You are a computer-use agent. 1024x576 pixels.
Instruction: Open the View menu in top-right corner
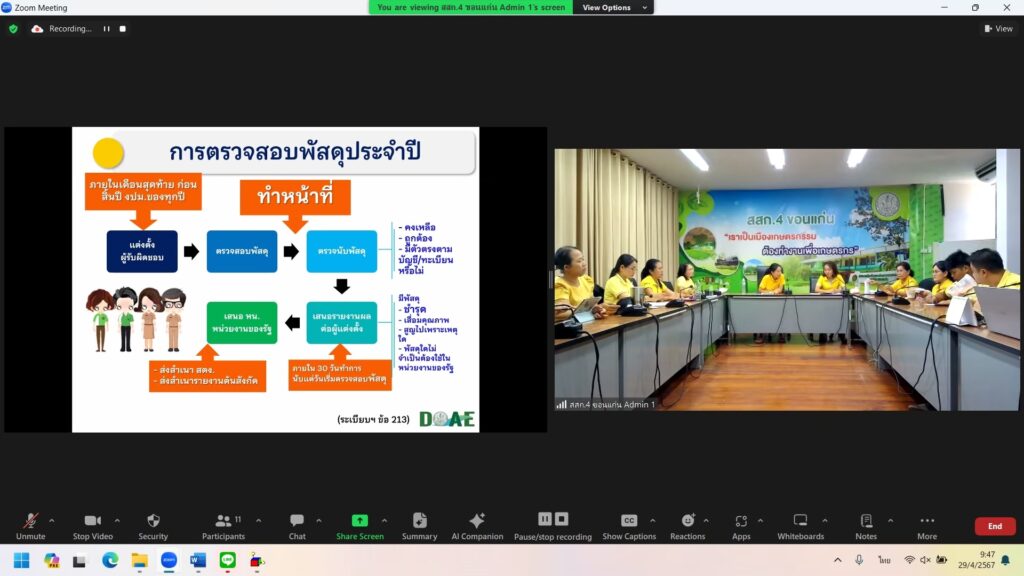click(x=998, y=28)
